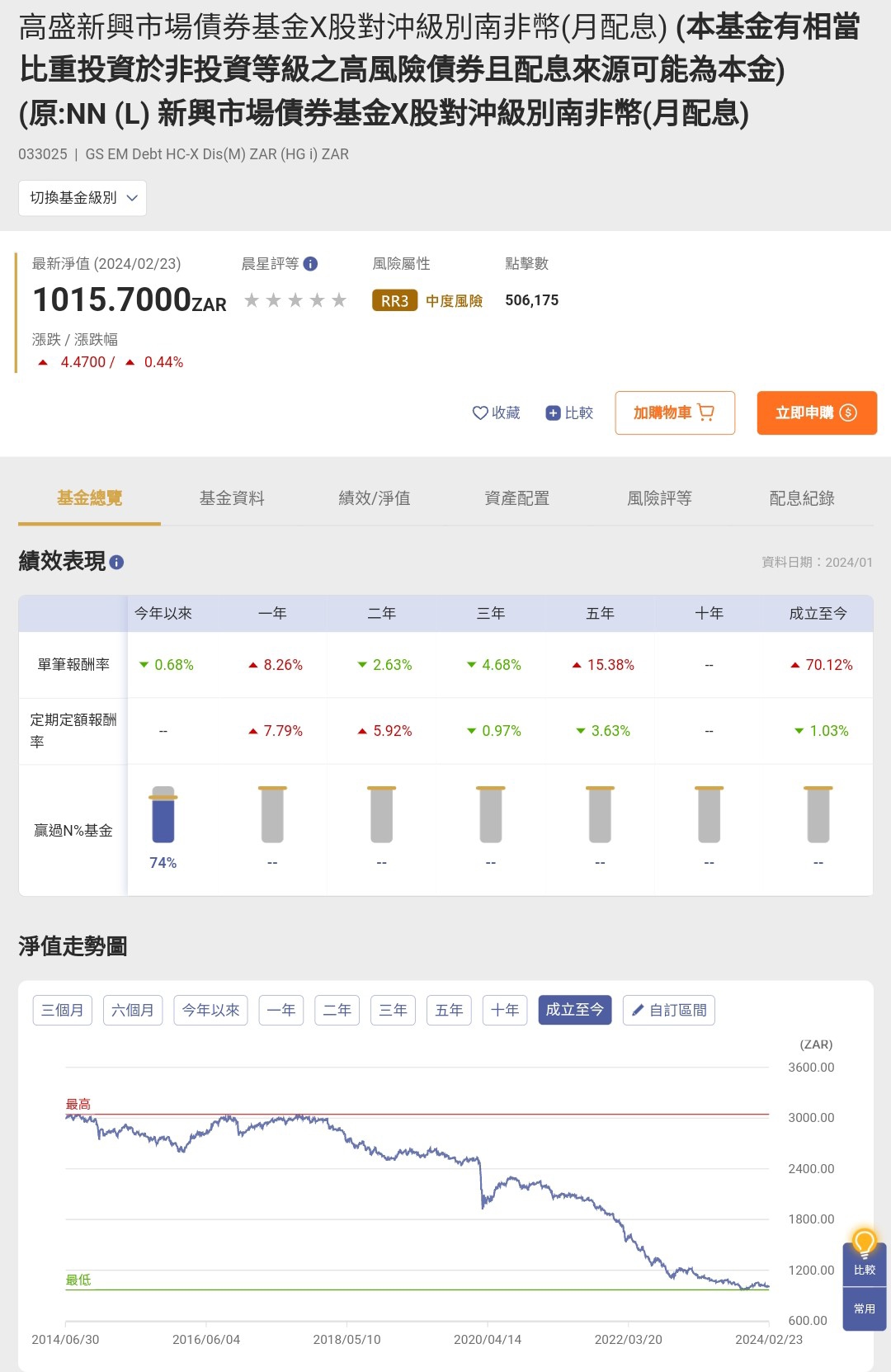Select 六個月 chart range
This screenshot has width=891, height=1372.
point(133,1010)
